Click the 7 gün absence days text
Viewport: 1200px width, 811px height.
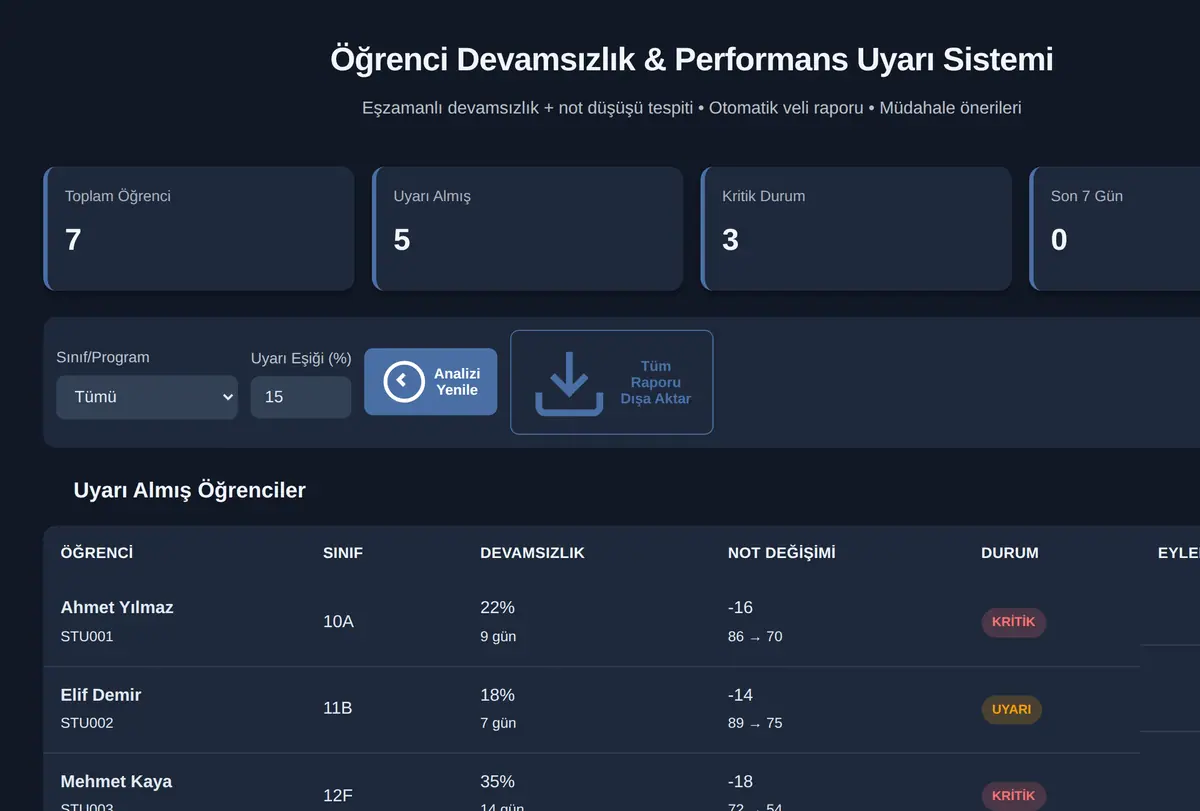498,723
